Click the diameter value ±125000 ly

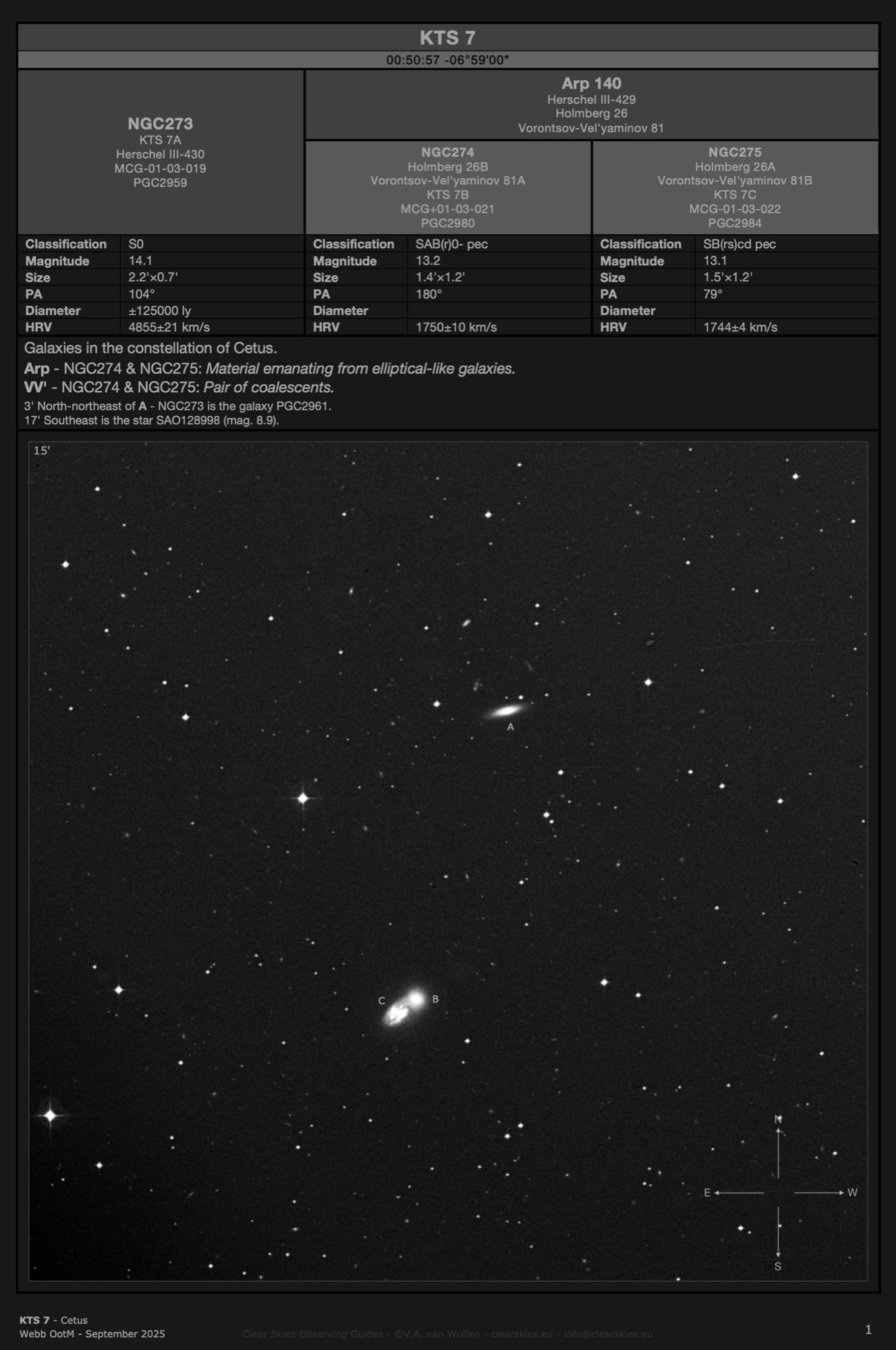(160, 311)
